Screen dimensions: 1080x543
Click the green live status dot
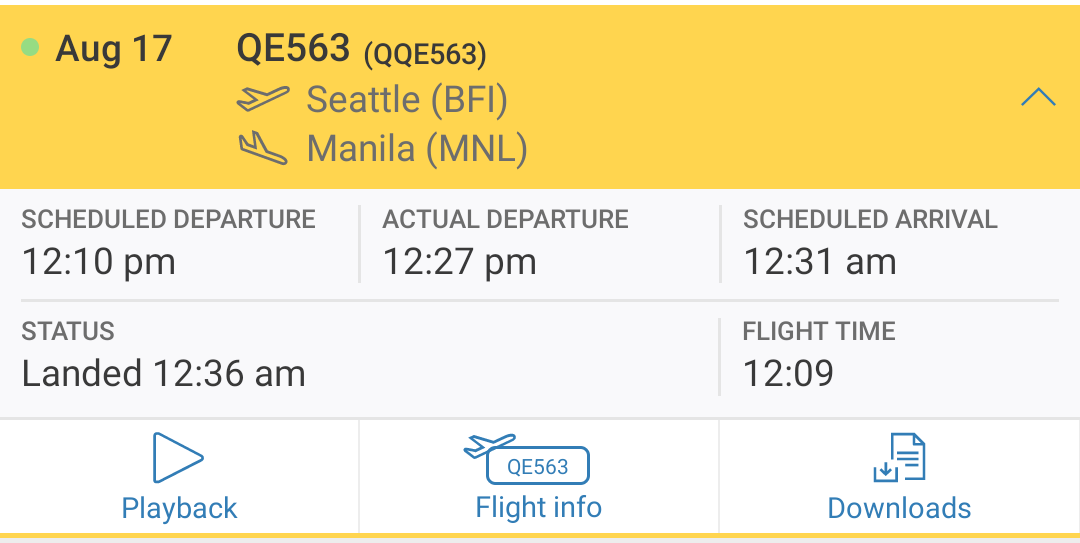(31, 47)
